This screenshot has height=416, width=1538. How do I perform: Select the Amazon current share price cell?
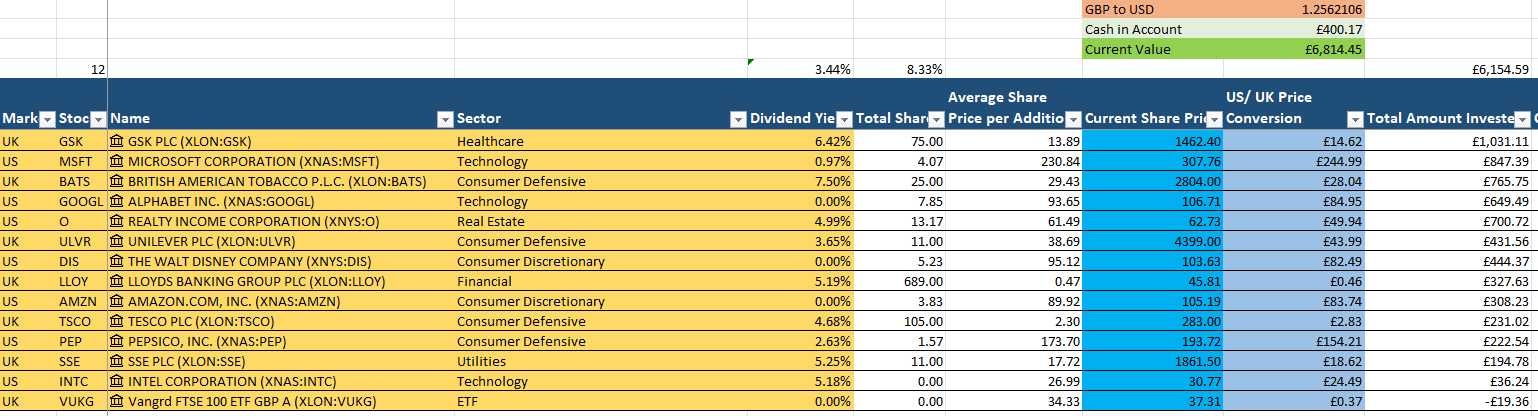1153,301
